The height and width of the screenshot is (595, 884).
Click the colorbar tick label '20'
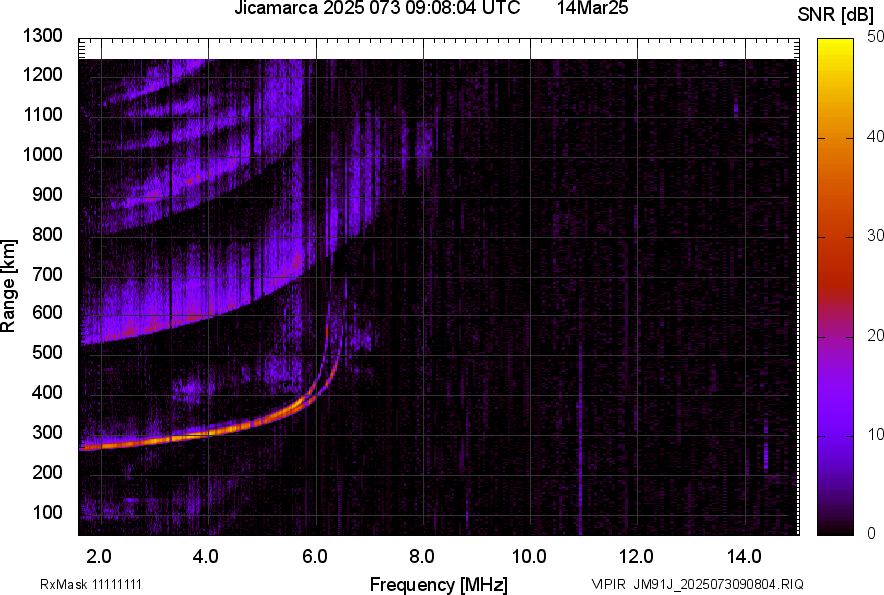[875, 335]
